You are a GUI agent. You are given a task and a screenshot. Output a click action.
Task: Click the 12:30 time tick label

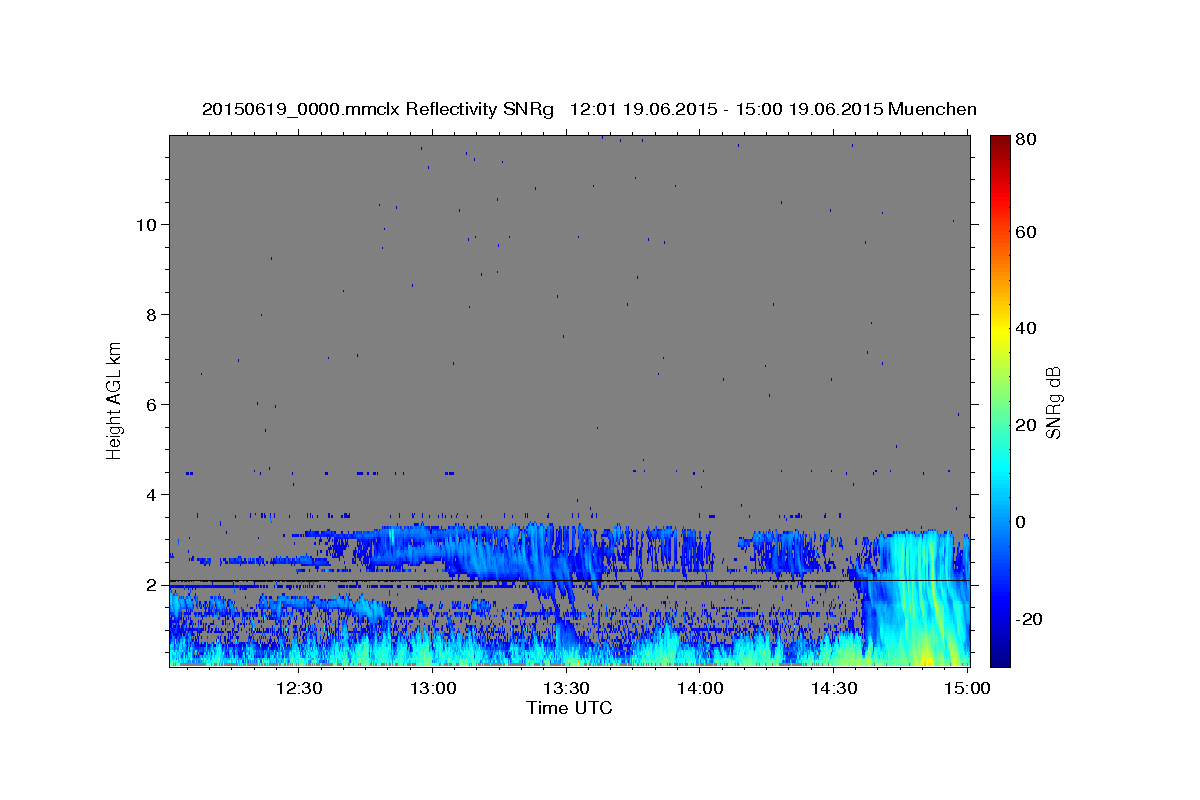pos(298,688)
